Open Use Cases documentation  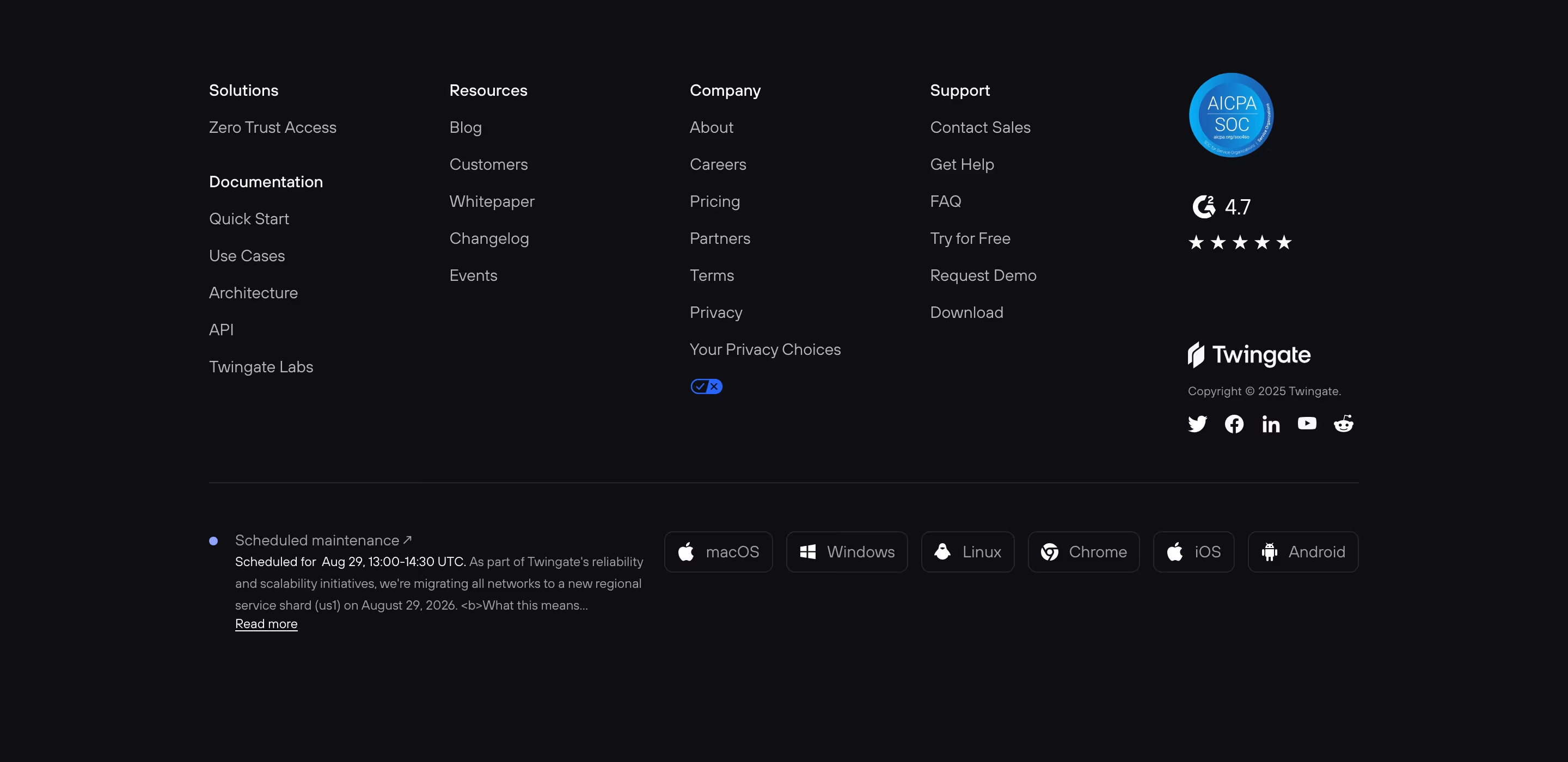pyautogui.click(x=247, y=256)
